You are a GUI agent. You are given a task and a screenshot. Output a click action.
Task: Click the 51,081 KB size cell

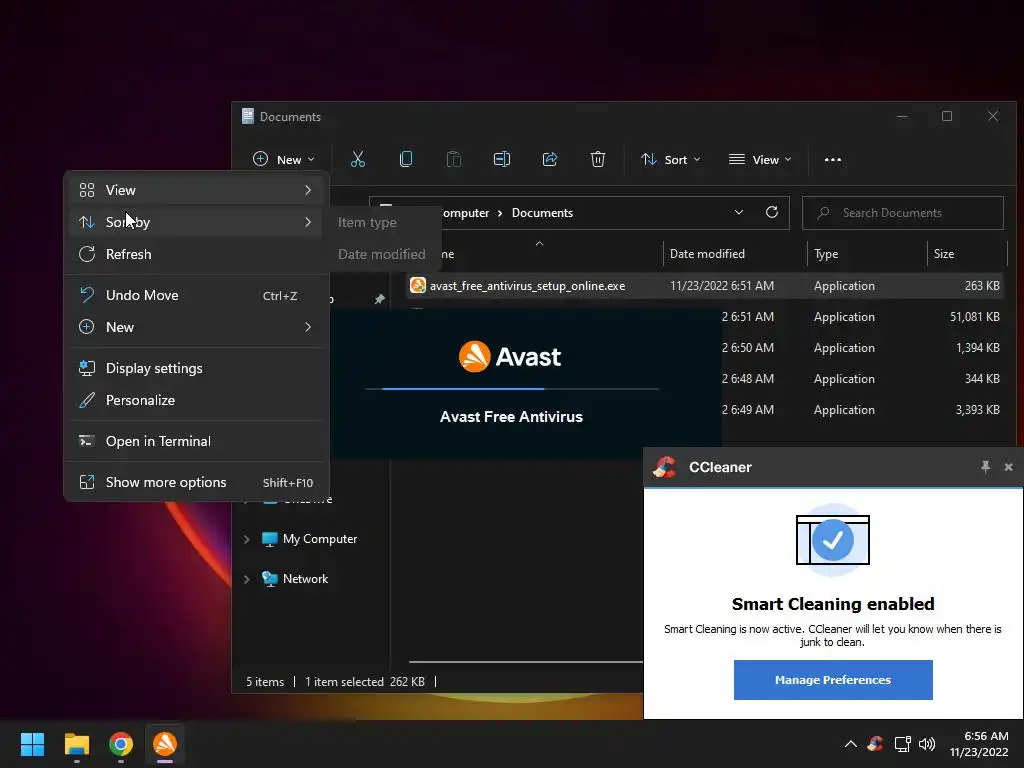pos(974,317)
